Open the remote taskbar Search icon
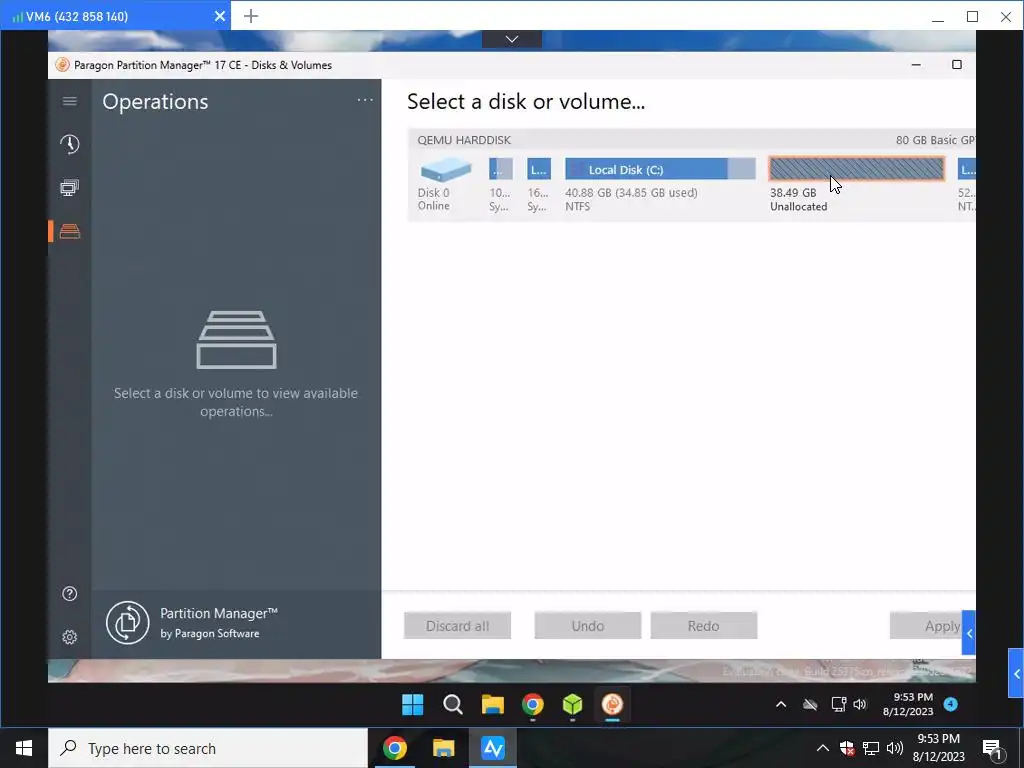Image resolution: width=1024 pixels, height=768 pixels. pyautogui.click(x=453, y=705)
